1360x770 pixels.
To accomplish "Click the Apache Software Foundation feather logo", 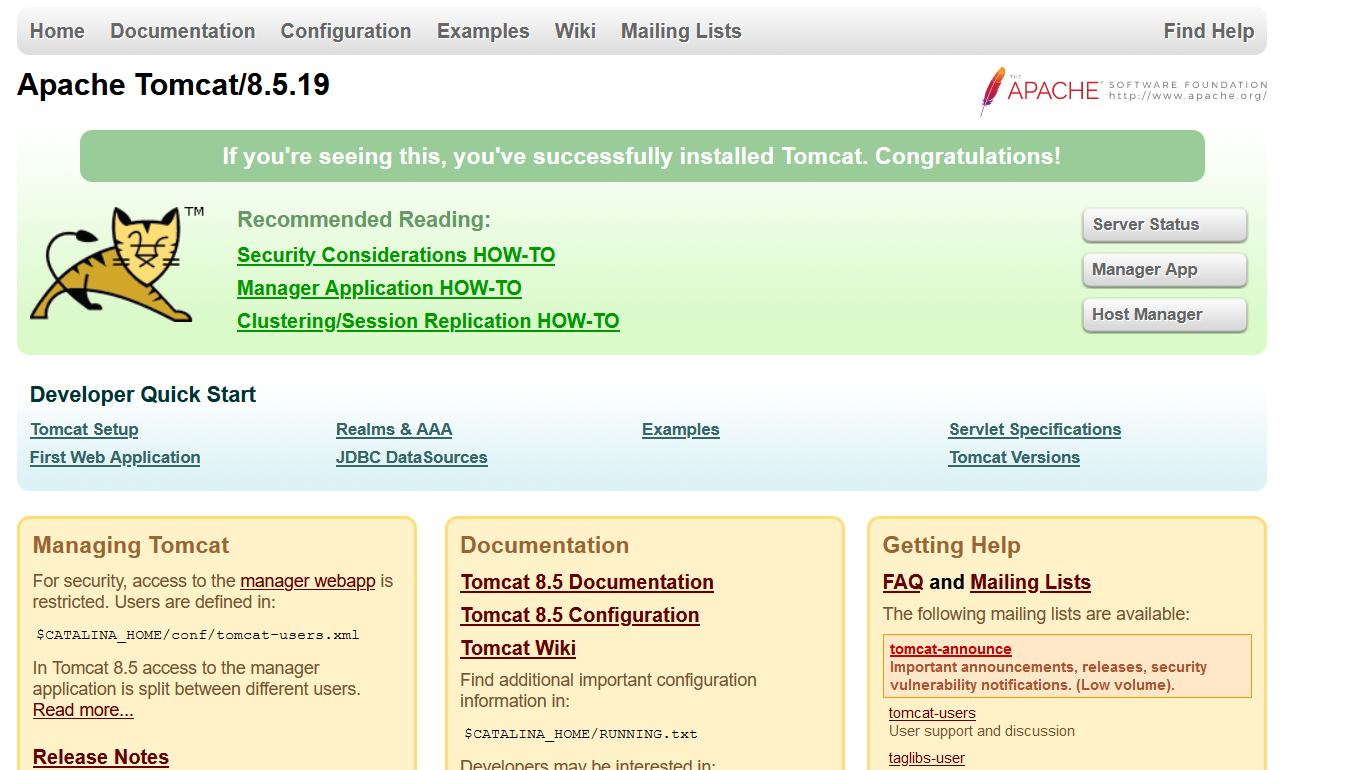I will pyautogui.click(x=1124, y=91).
